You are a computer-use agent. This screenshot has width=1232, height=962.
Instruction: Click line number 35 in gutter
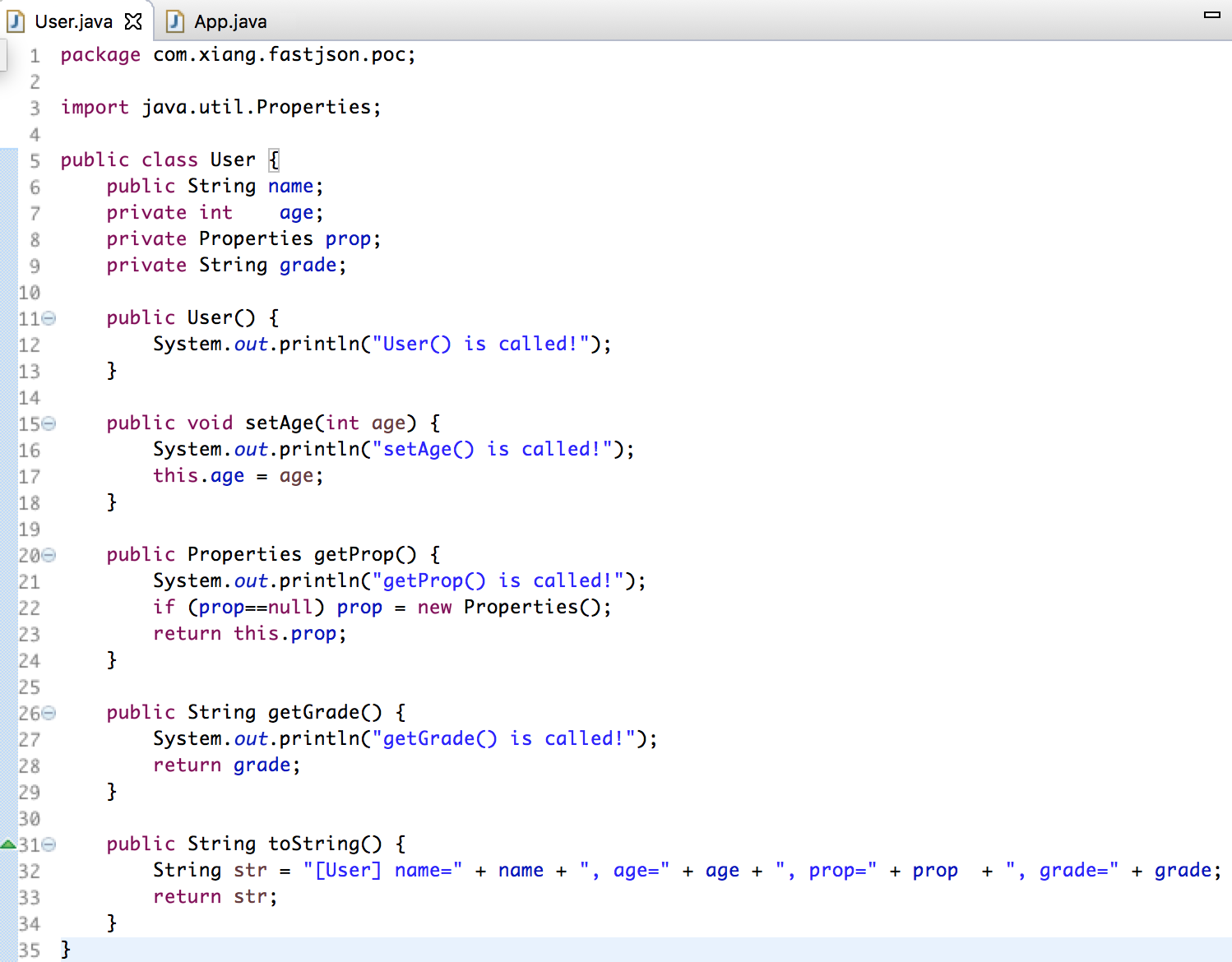(30, 950)
